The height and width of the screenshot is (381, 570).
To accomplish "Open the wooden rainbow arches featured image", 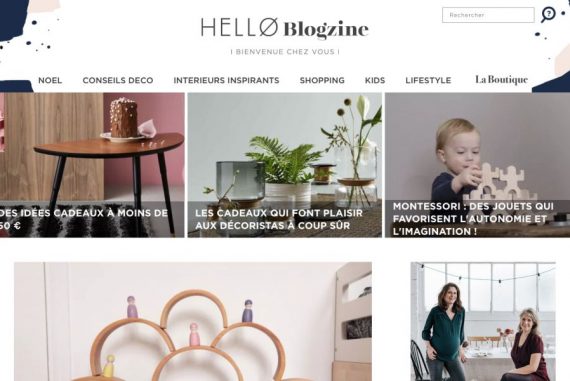I will point(193,321).
